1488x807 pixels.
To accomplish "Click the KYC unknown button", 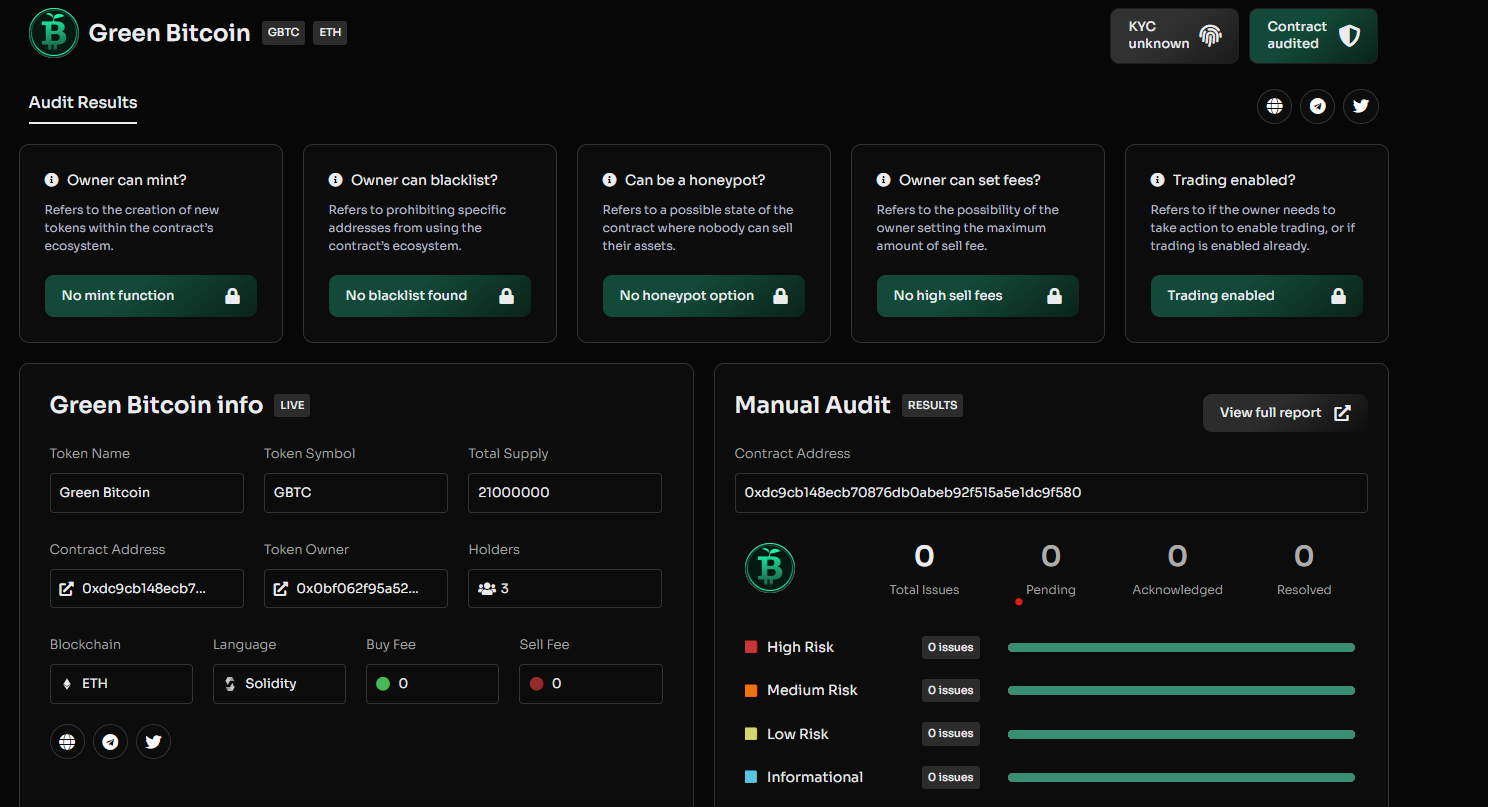I will (x=1175, y=36).
